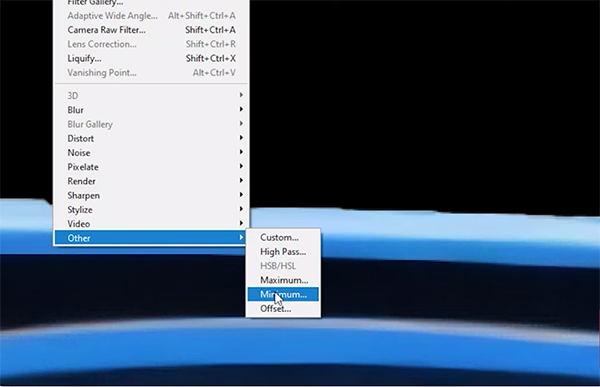This screenshot has height=387, width=600.
Task: Select Minimum filter in Other submenu
Action: [x=283, y=294]
